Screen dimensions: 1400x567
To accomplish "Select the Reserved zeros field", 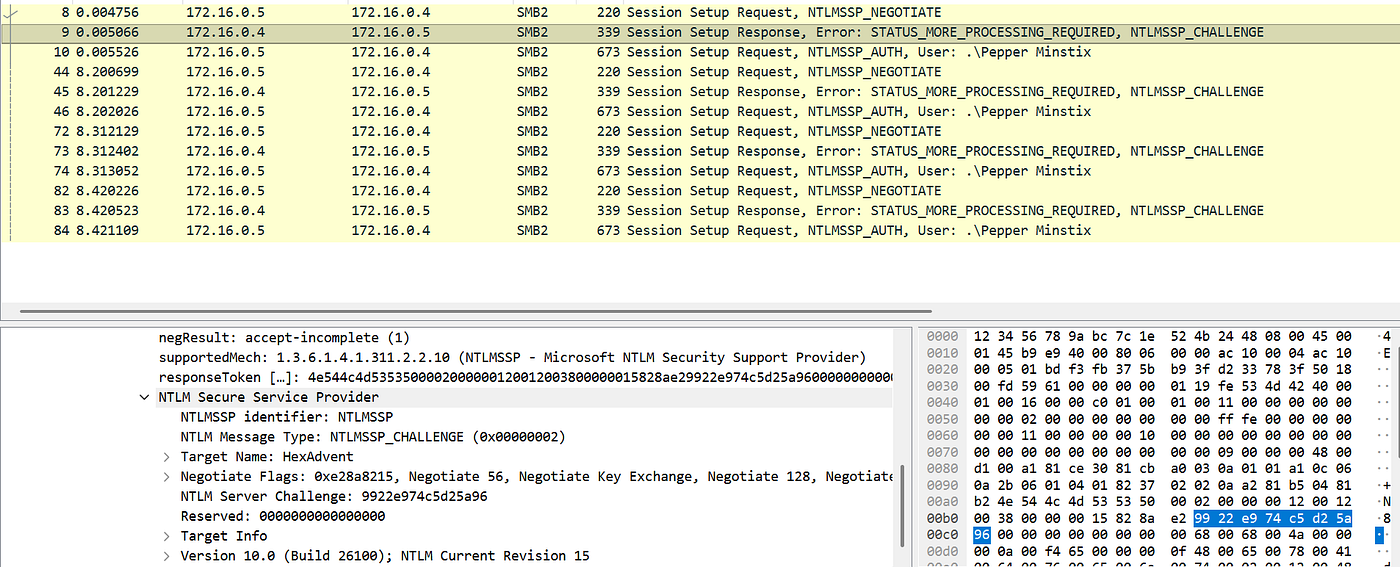I will click(x=283, y=516).
